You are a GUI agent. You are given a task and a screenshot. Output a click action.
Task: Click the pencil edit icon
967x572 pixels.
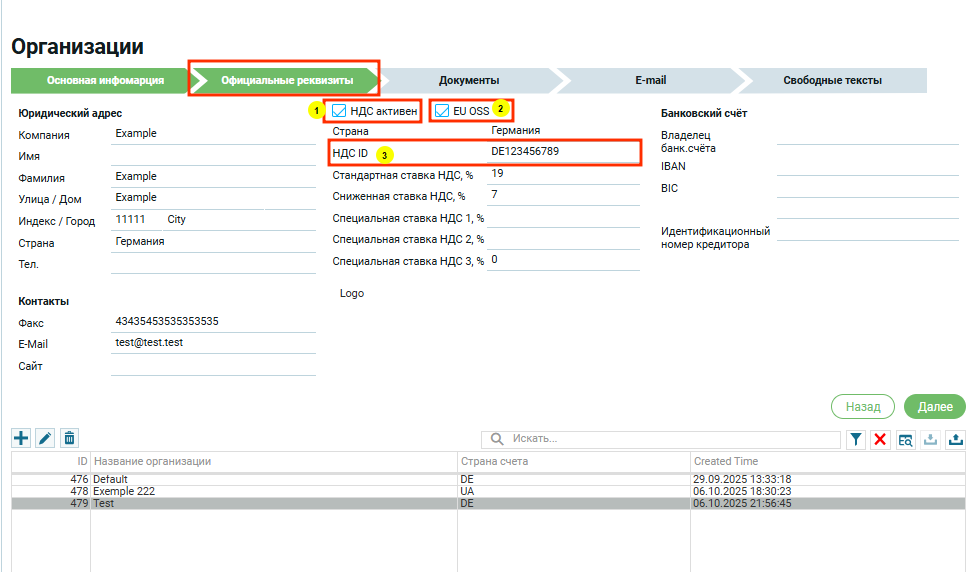click(45, 438)
